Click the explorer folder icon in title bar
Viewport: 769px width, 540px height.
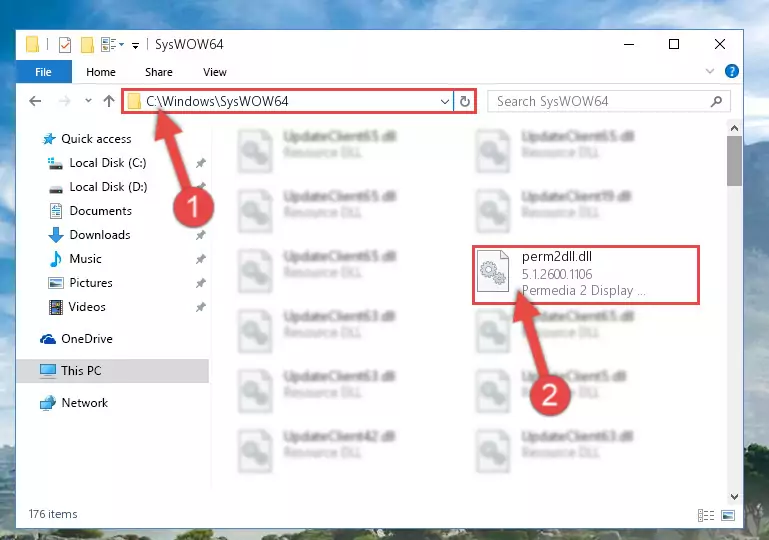point(32,44)
